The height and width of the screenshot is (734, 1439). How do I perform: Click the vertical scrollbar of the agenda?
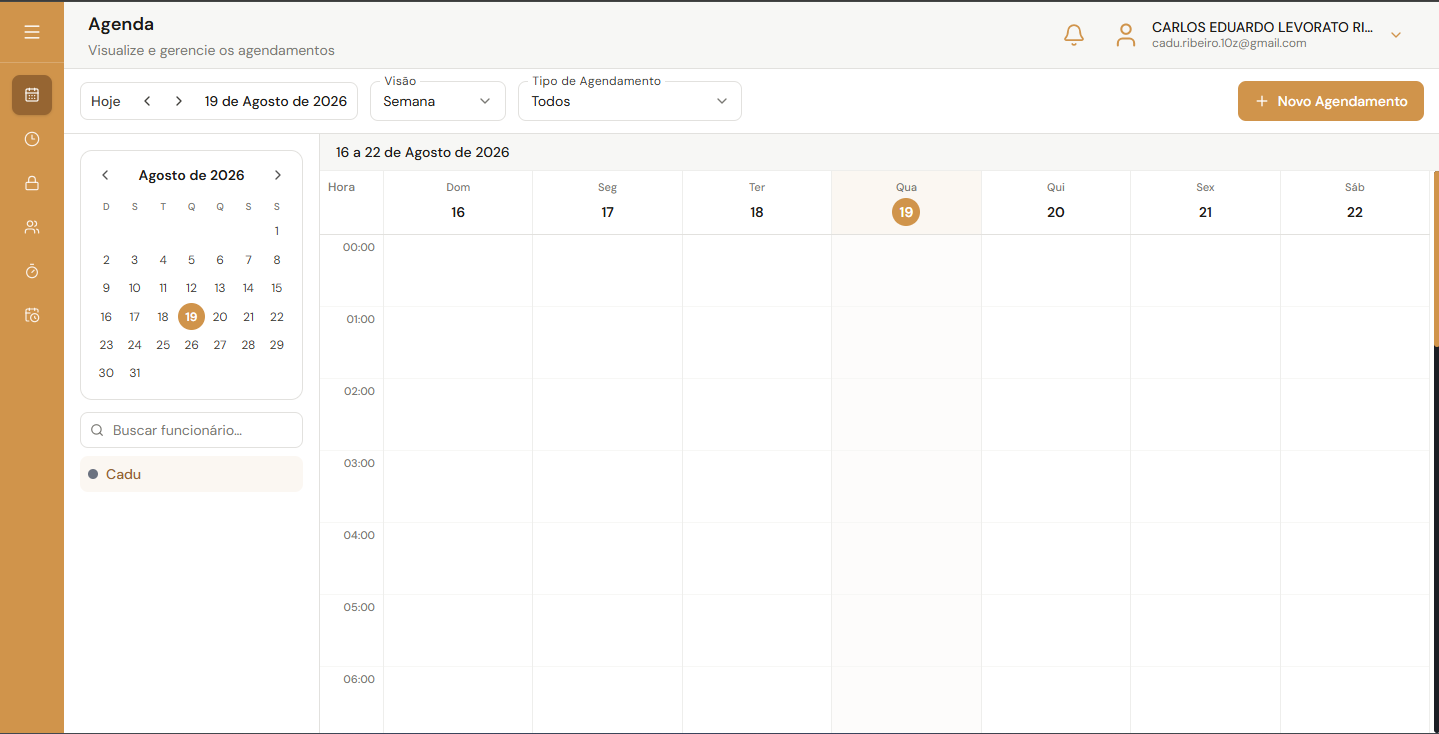tap(1436, 260)
